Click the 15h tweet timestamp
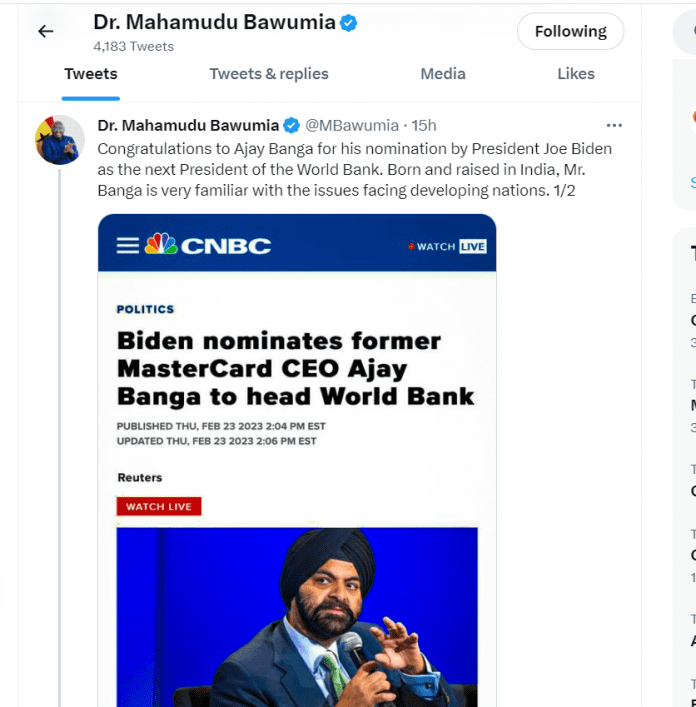This screenshot has width=696, height=707. 425,125
